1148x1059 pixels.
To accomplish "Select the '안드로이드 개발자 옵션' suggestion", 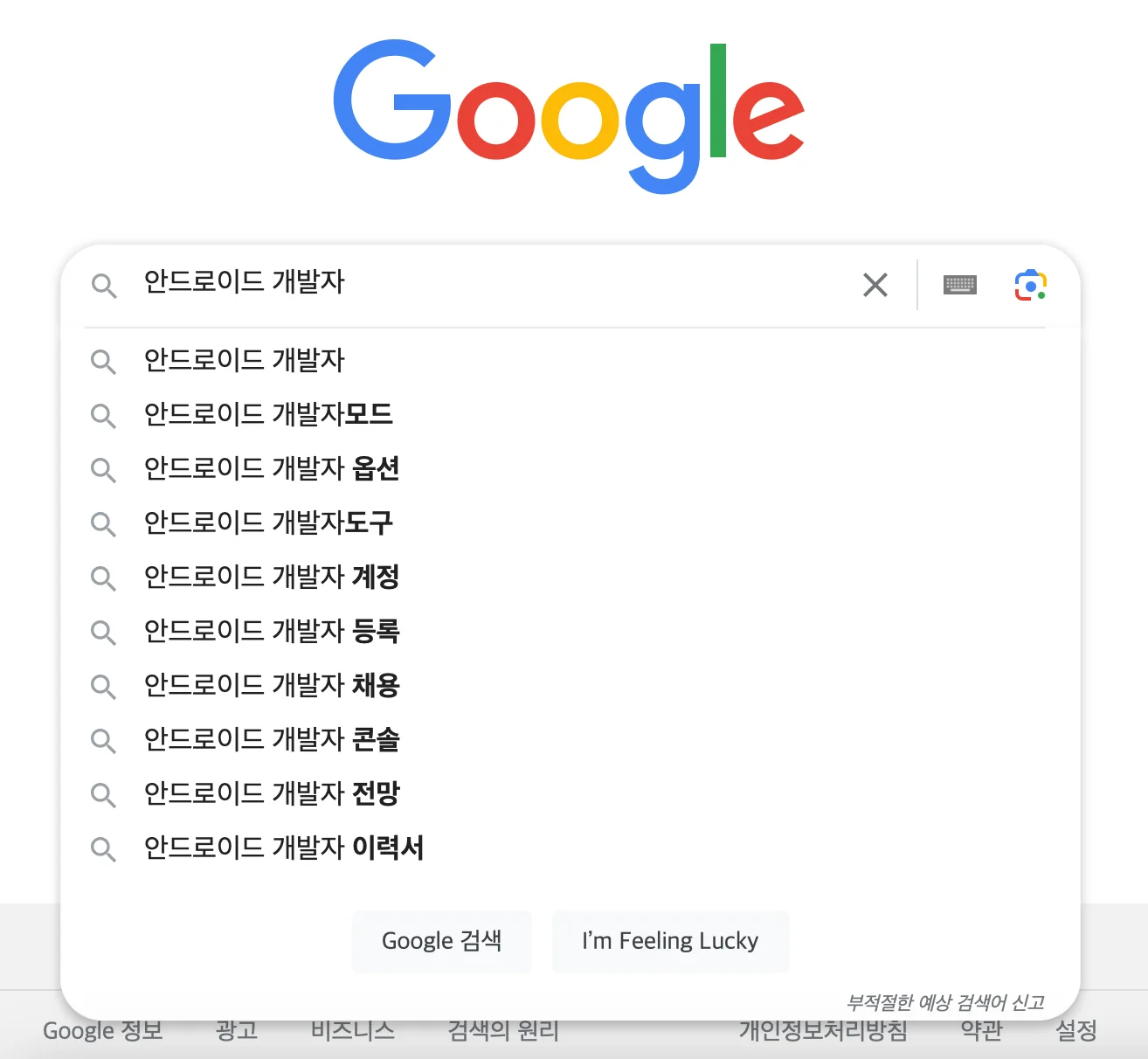I will click(272, 469).
